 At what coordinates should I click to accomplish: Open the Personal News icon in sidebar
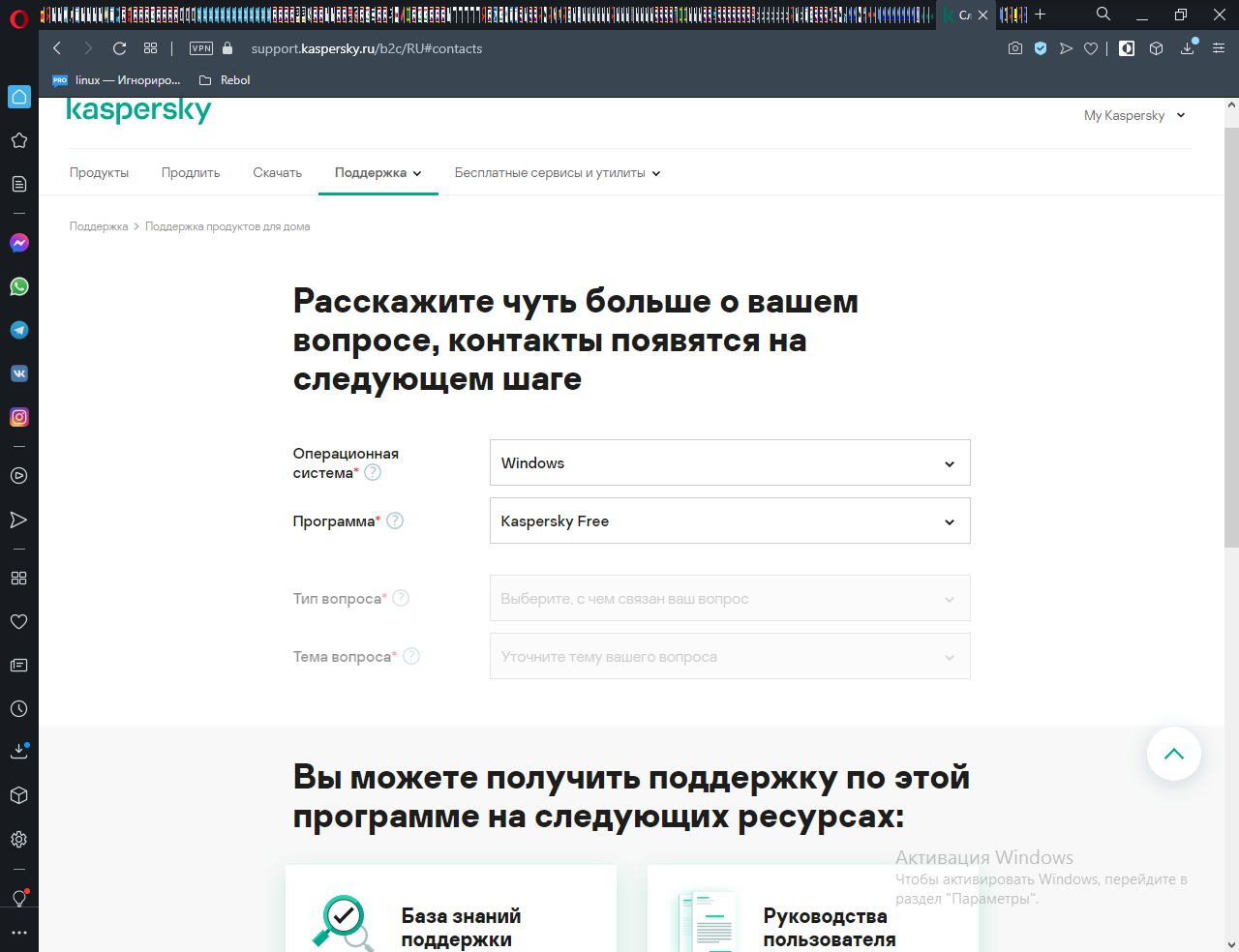click(x=18, y=666)
